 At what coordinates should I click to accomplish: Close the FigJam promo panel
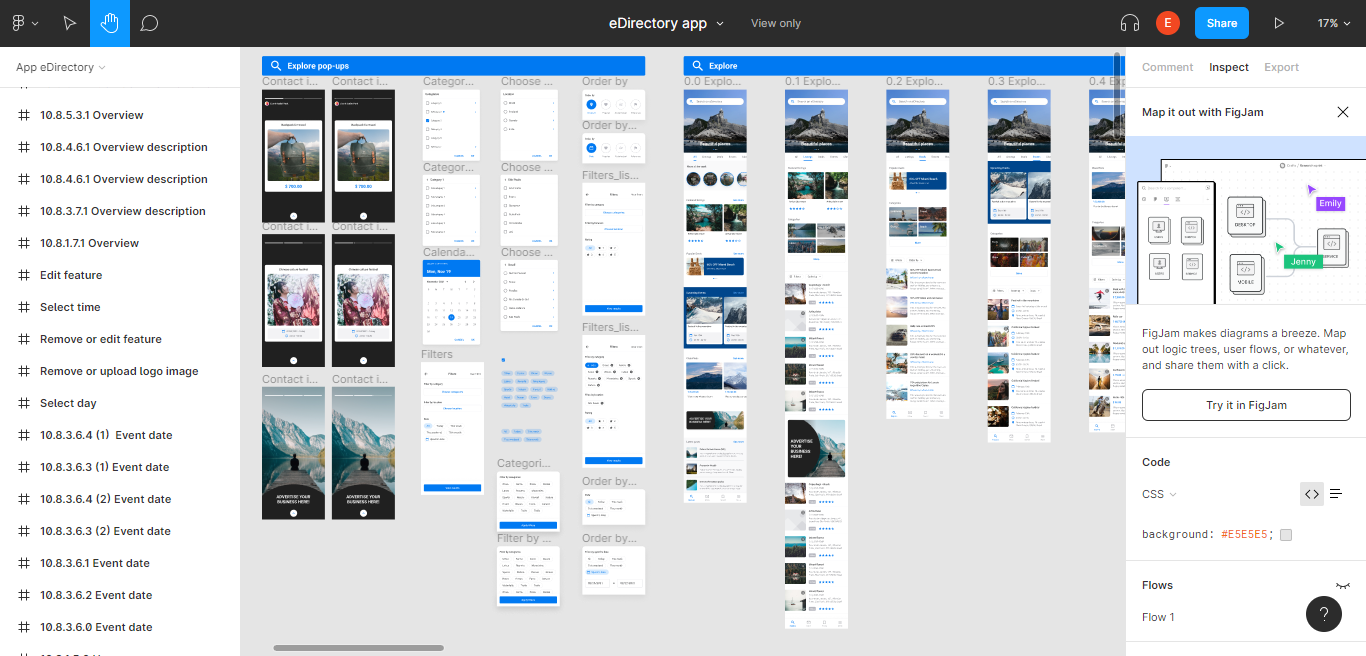click(1343, 112)
